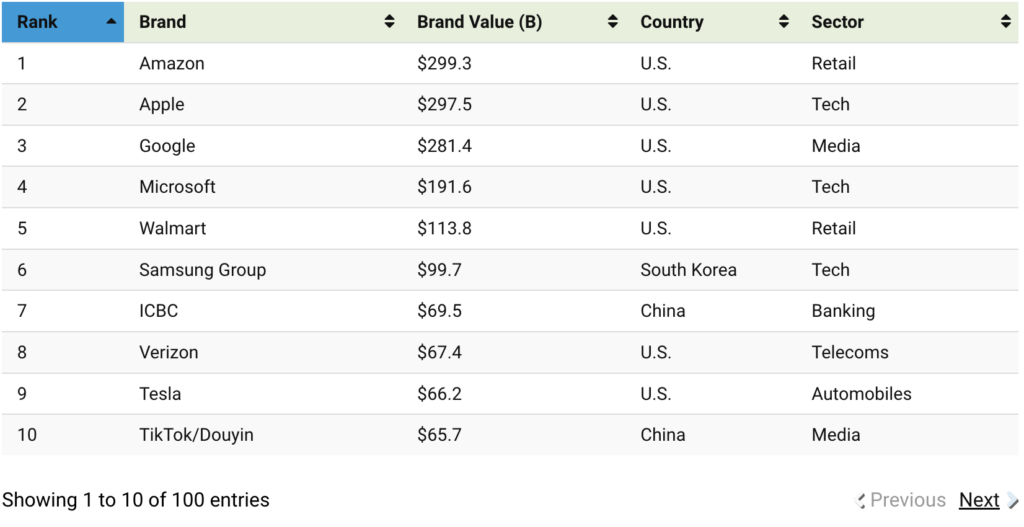Click the Previous pagination link

pos(907,500)
